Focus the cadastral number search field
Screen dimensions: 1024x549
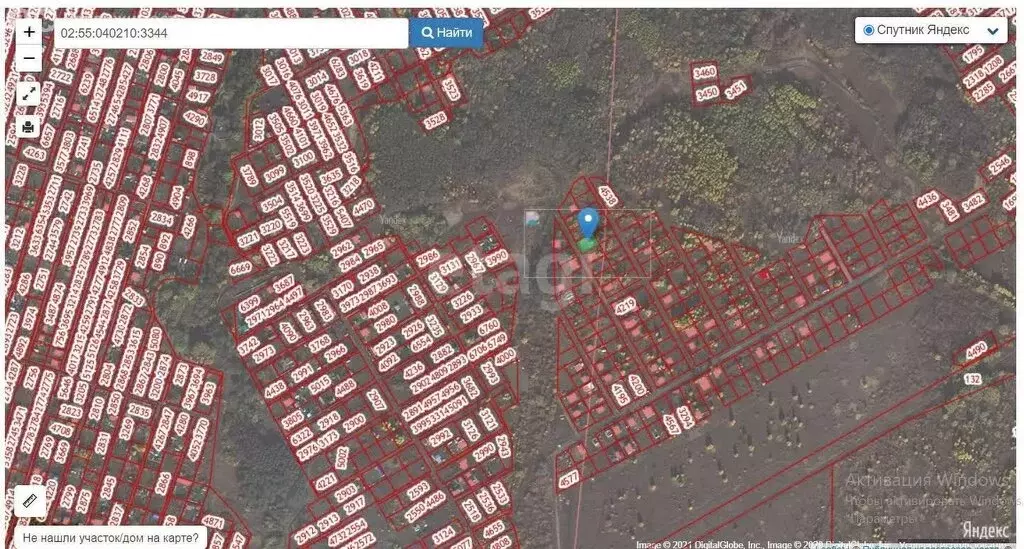(x=230, y=33)
